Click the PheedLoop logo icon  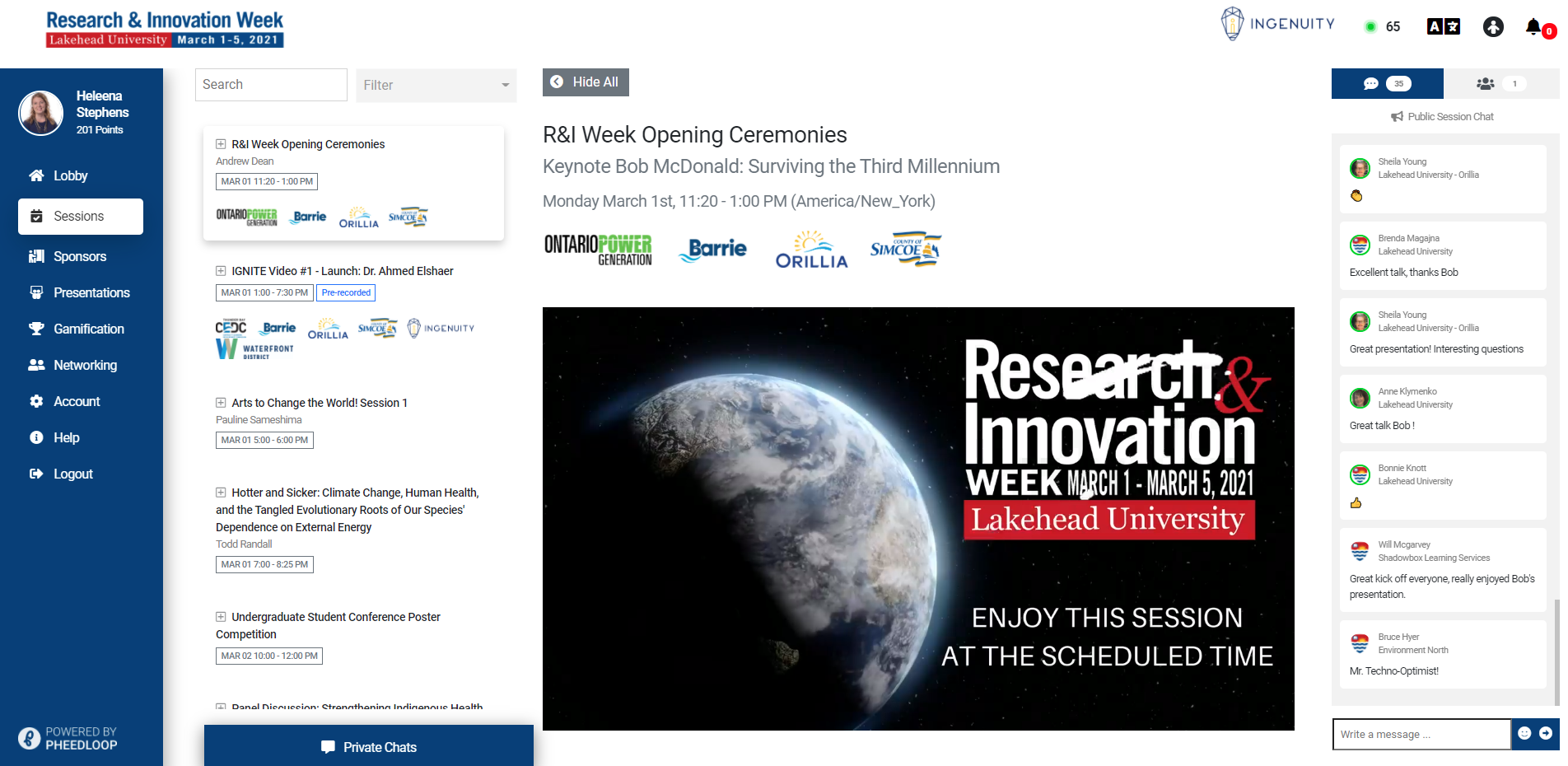click(x=30, y=738)
